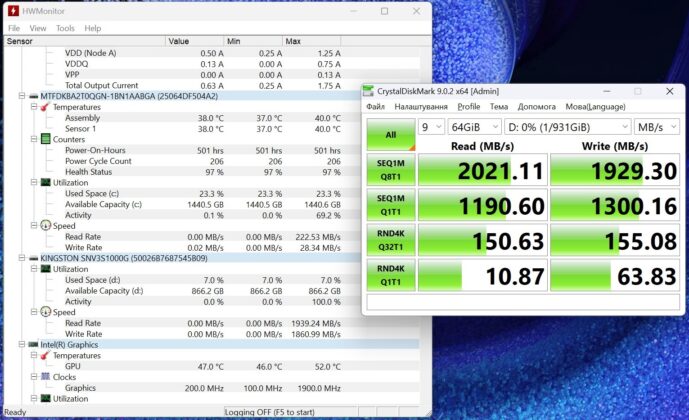Click the Sensor column header
Screen dimensions: 689x420
tap(84, 41)
